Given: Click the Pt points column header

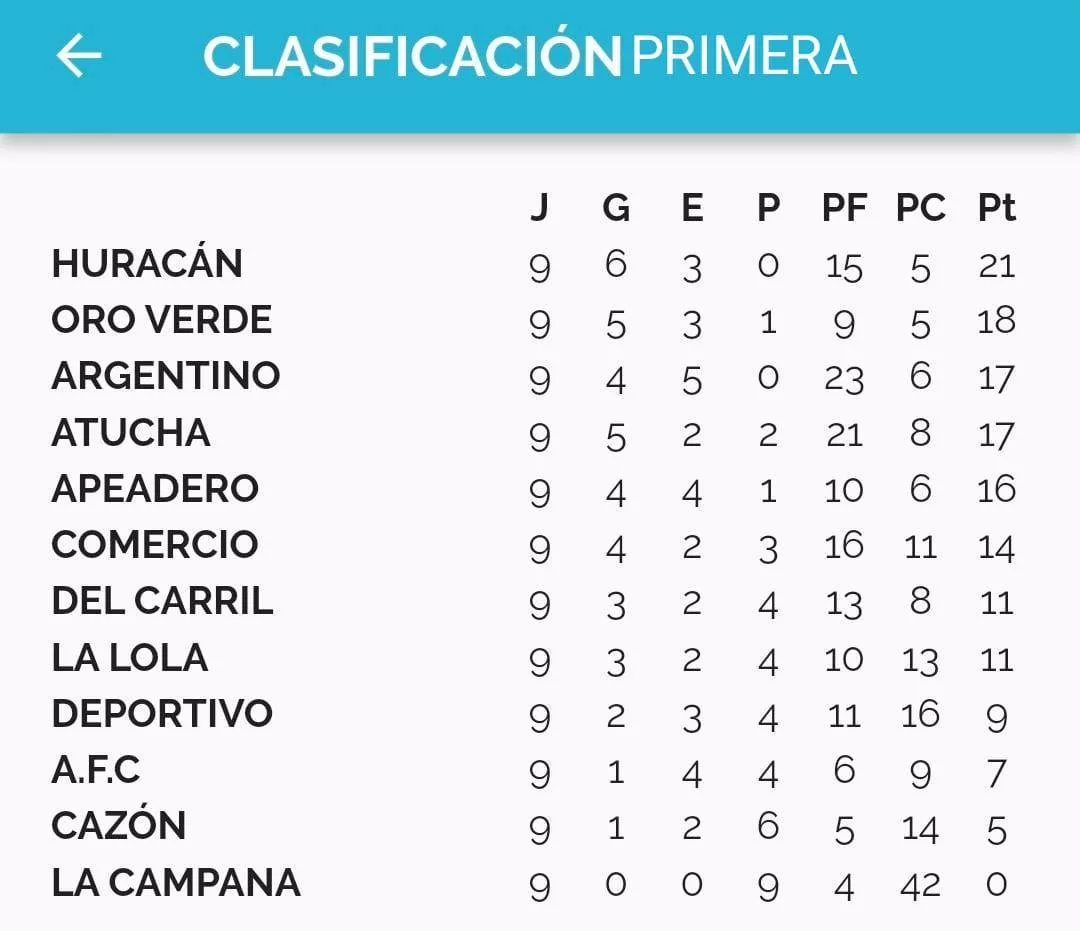Looking at the screenshot, I should tap(996, 208).
